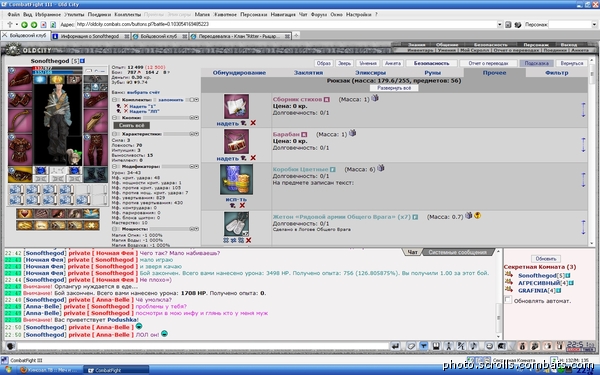Click the inventory vertical scrollbar
The height and width of the screenshot is (375, 600).
click(592, 151)
